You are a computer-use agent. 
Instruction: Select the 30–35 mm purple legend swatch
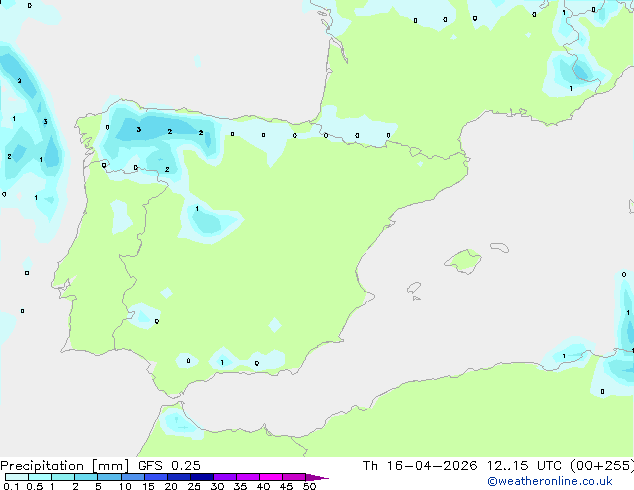(x=225, y=477)
